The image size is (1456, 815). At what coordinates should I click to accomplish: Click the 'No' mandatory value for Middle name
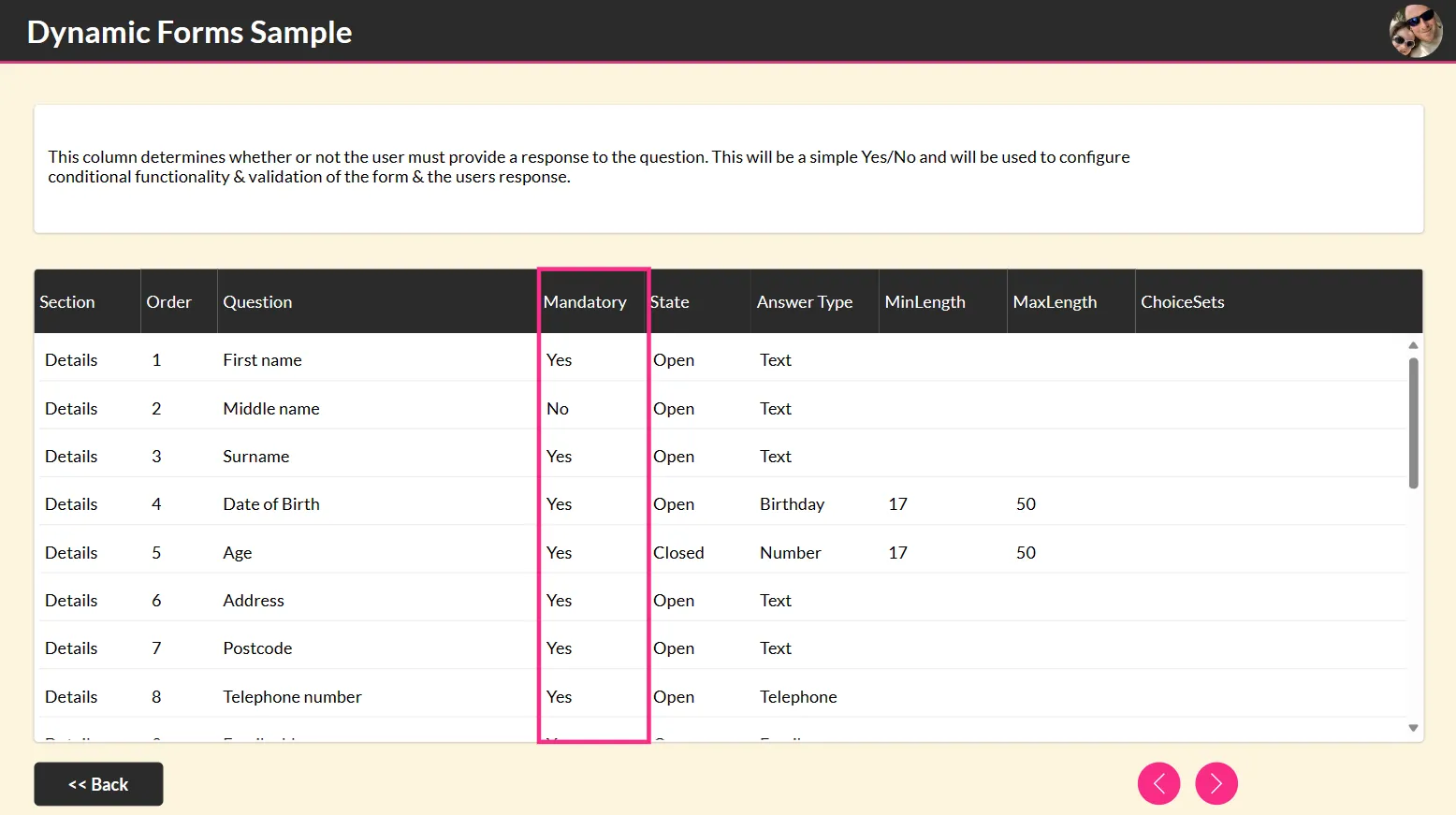click(x=558, y=409)
